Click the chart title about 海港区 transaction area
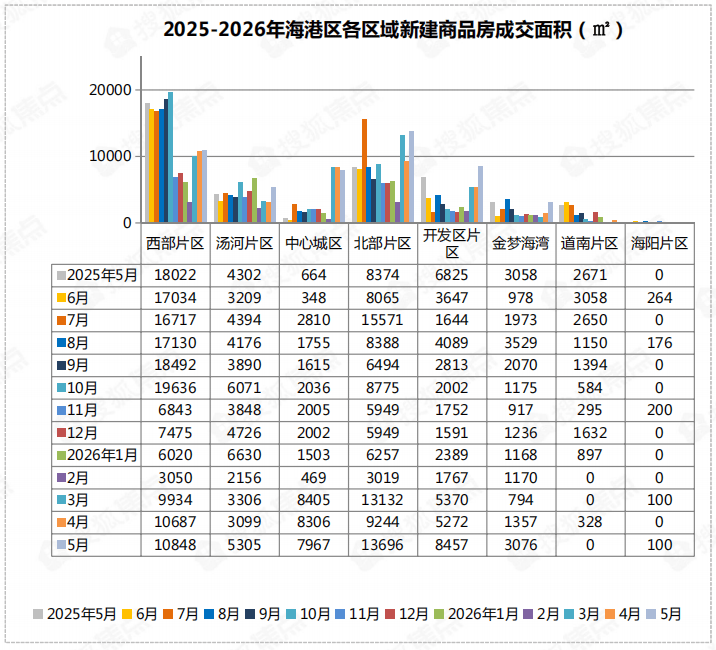Screen dimensions: 716x650 [x=393, y=30]
